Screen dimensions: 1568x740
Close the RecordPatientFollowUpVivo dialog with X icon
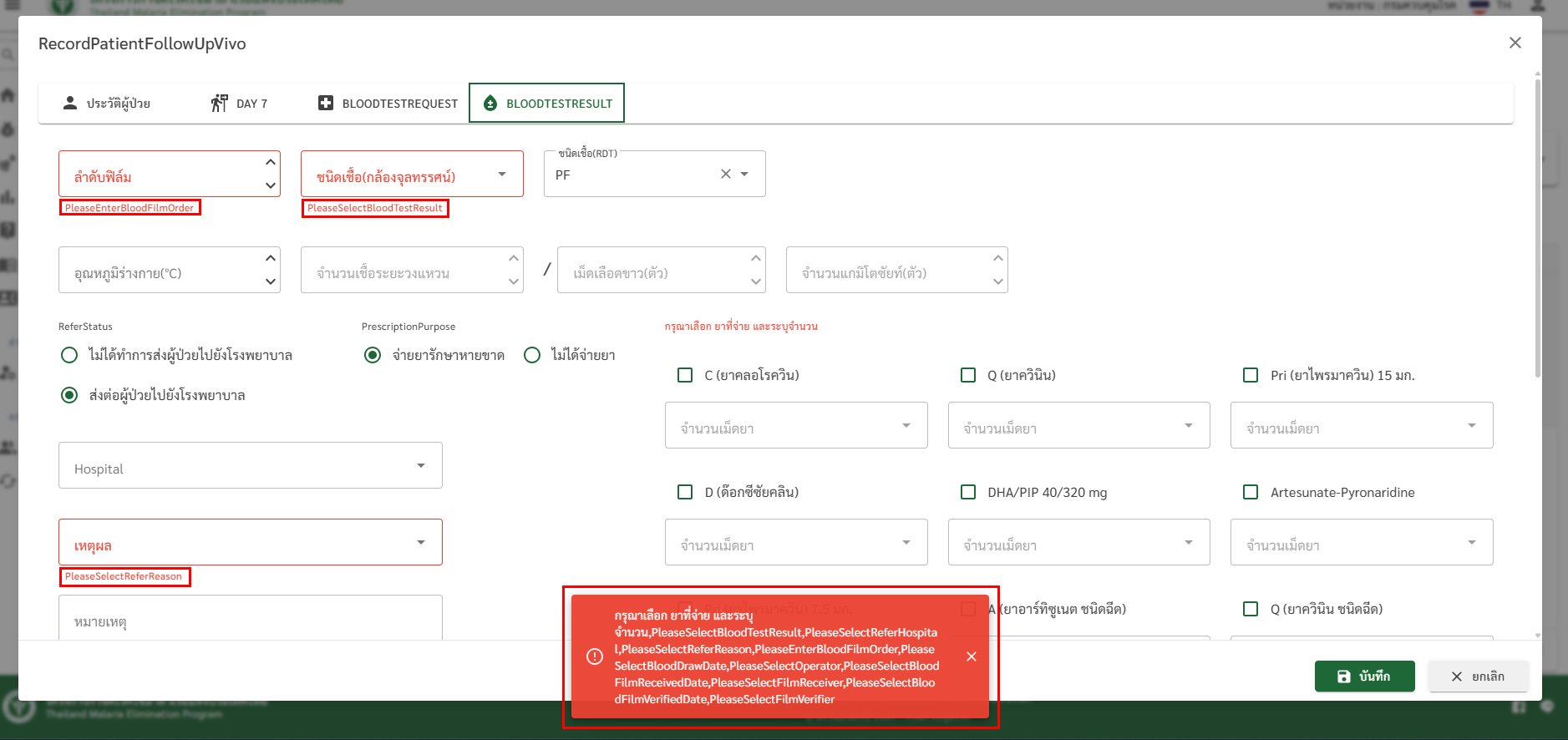click(x=1515, y=43)
